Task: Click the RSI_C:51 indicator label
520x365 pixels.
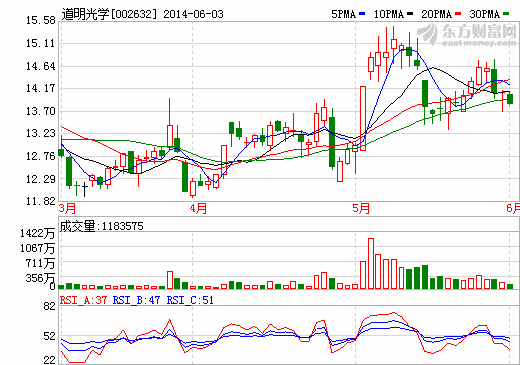Action: tap(190, 300)
